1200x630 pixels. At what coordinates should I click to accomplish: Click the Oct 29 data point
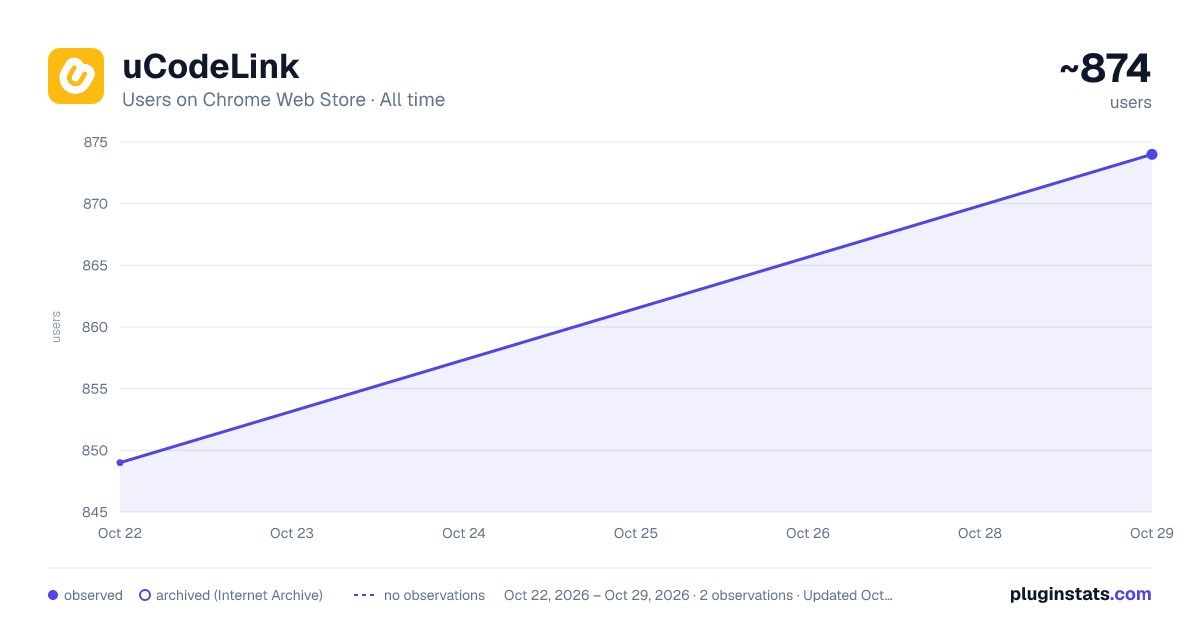tap(1152, 154)
